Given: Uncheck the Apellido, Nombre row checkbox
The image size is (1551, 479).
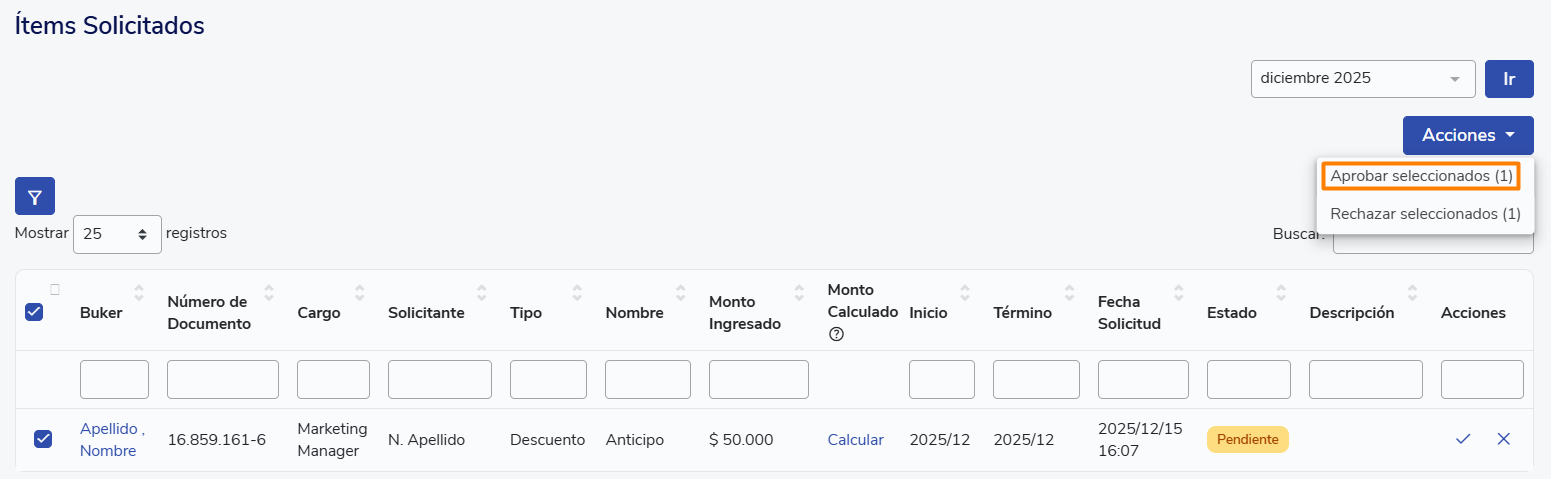Looking at the screenshot, I should (43, 439).
